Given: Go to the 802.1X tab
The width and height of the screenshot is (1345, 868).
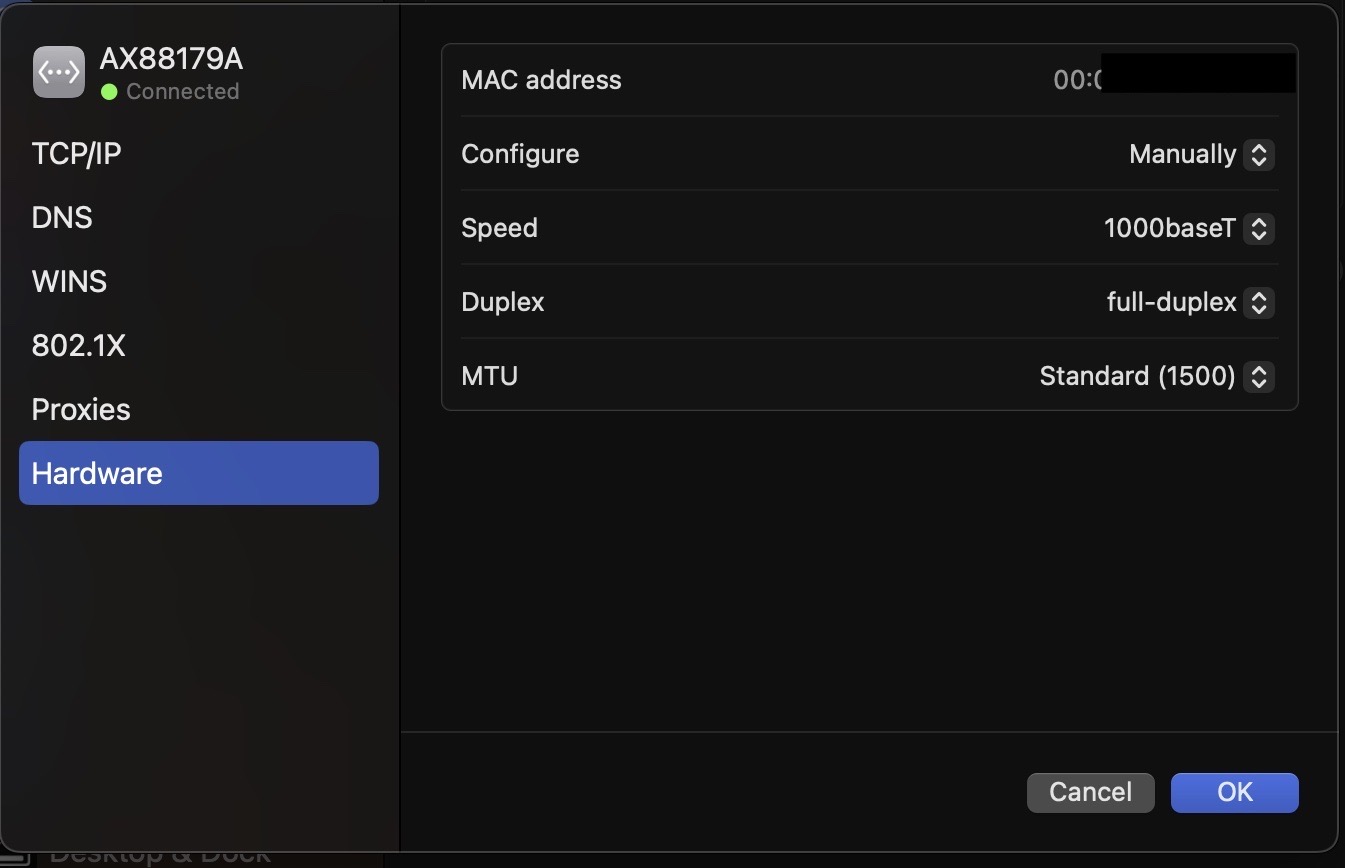Looking at the screenshot, I should pos(78,346).
